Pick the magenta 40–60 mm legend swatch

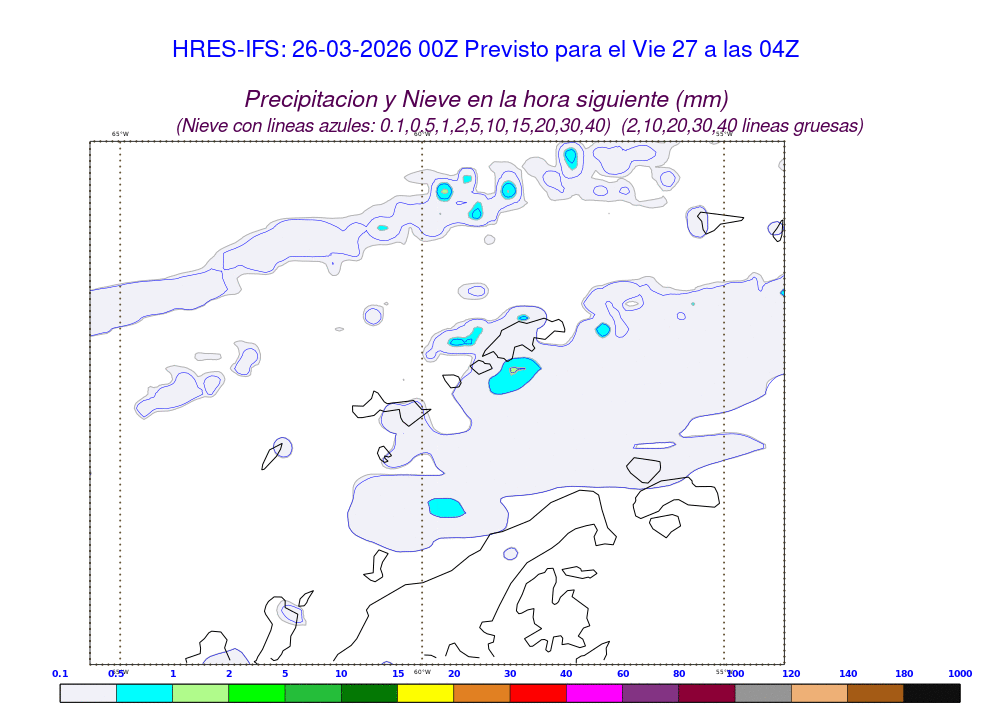(x=594, y=692)
